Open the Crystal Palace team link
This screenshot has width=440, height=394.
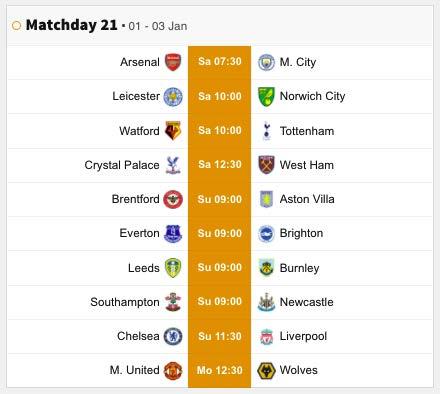(122, 165)
